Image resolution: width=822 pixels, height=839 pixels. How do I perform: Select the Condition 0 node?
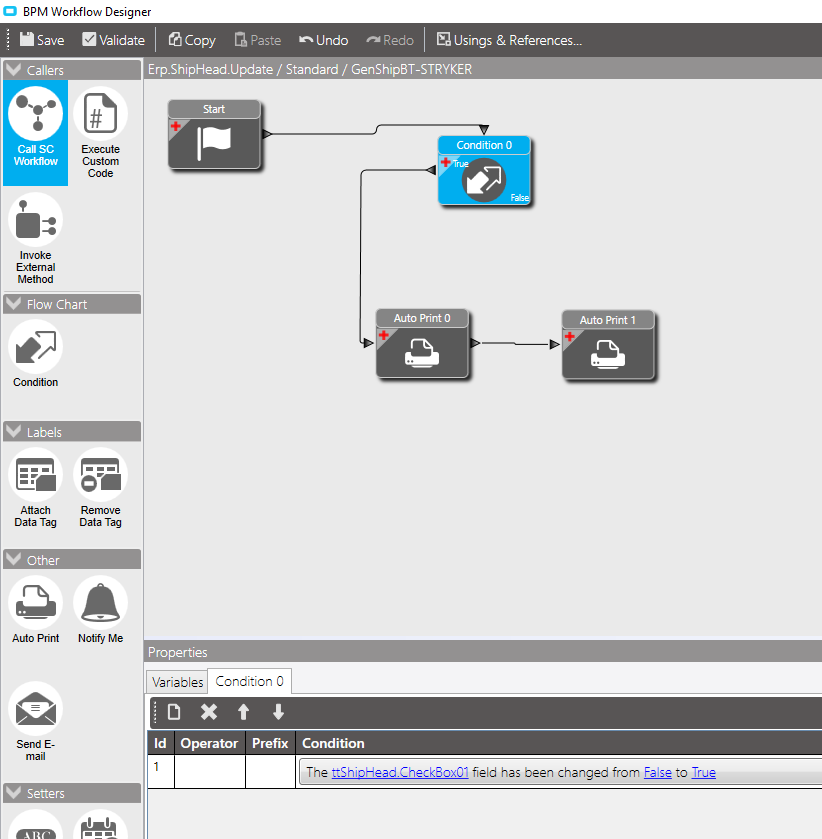484,171
